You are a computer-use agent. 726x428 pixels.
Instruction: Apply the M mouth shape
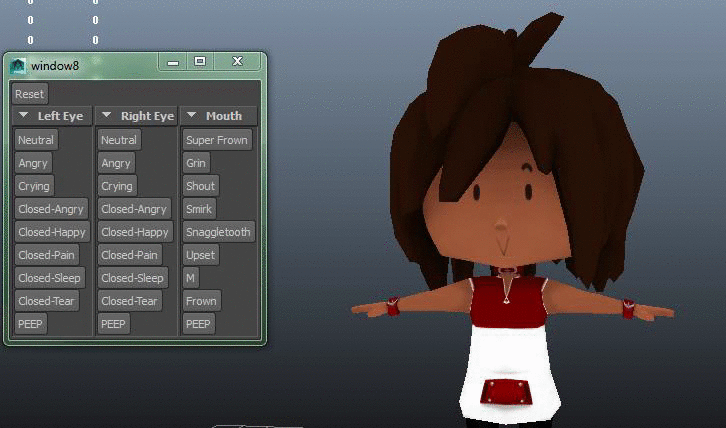click(191, 278)
